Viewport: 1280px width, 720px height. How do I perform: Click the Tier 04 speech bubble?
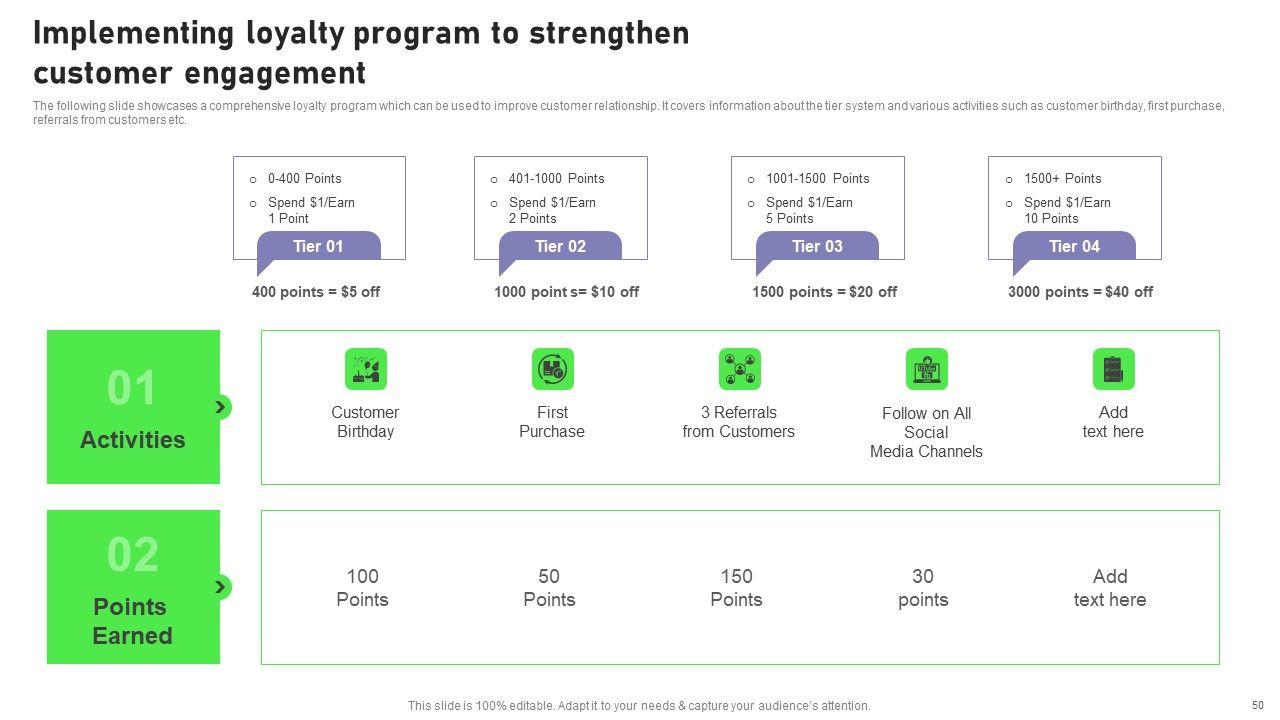coord(1074,247)
